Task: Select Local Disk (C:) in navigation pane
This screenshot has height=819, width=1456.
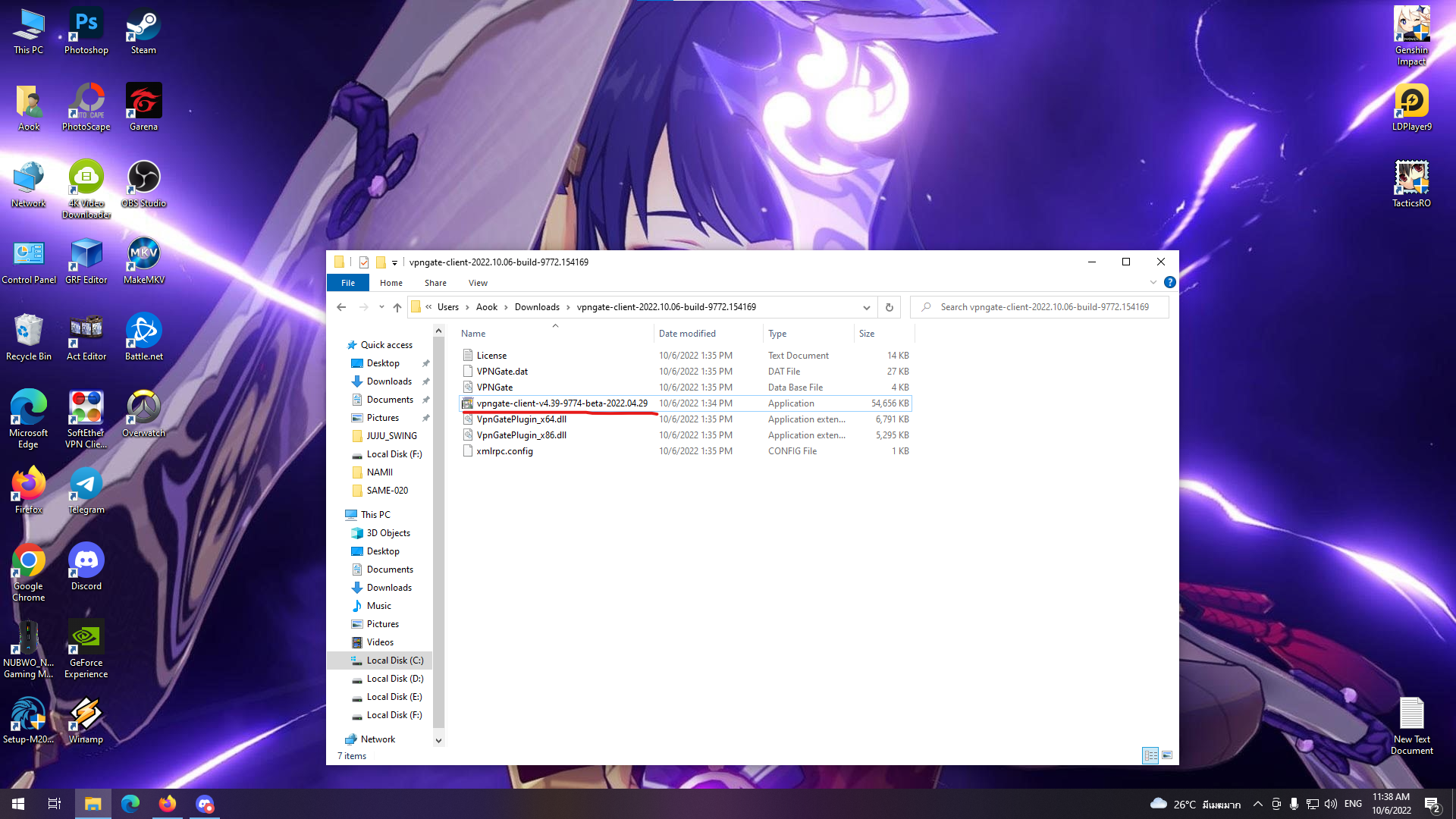Action: 380,661
